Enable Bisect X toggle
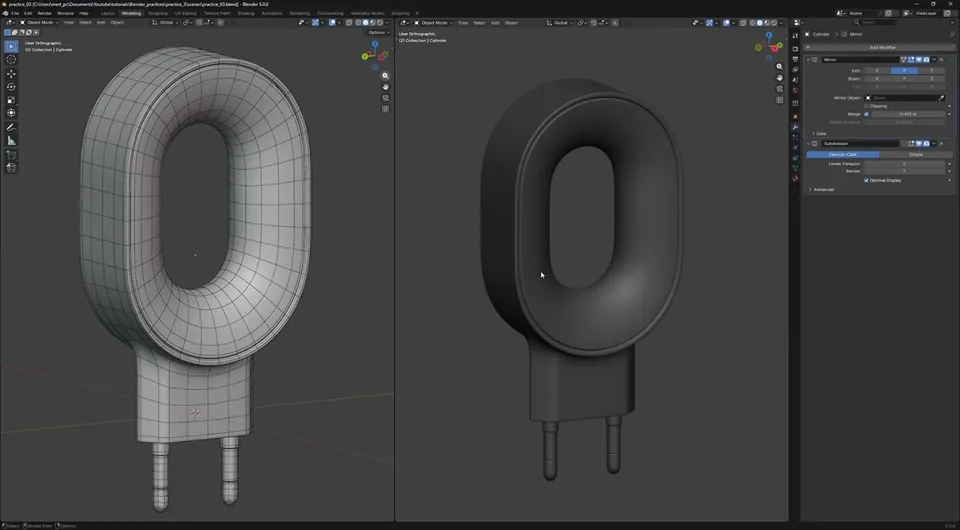This screenshot has height=530, width=960. (x=877, y=79)
